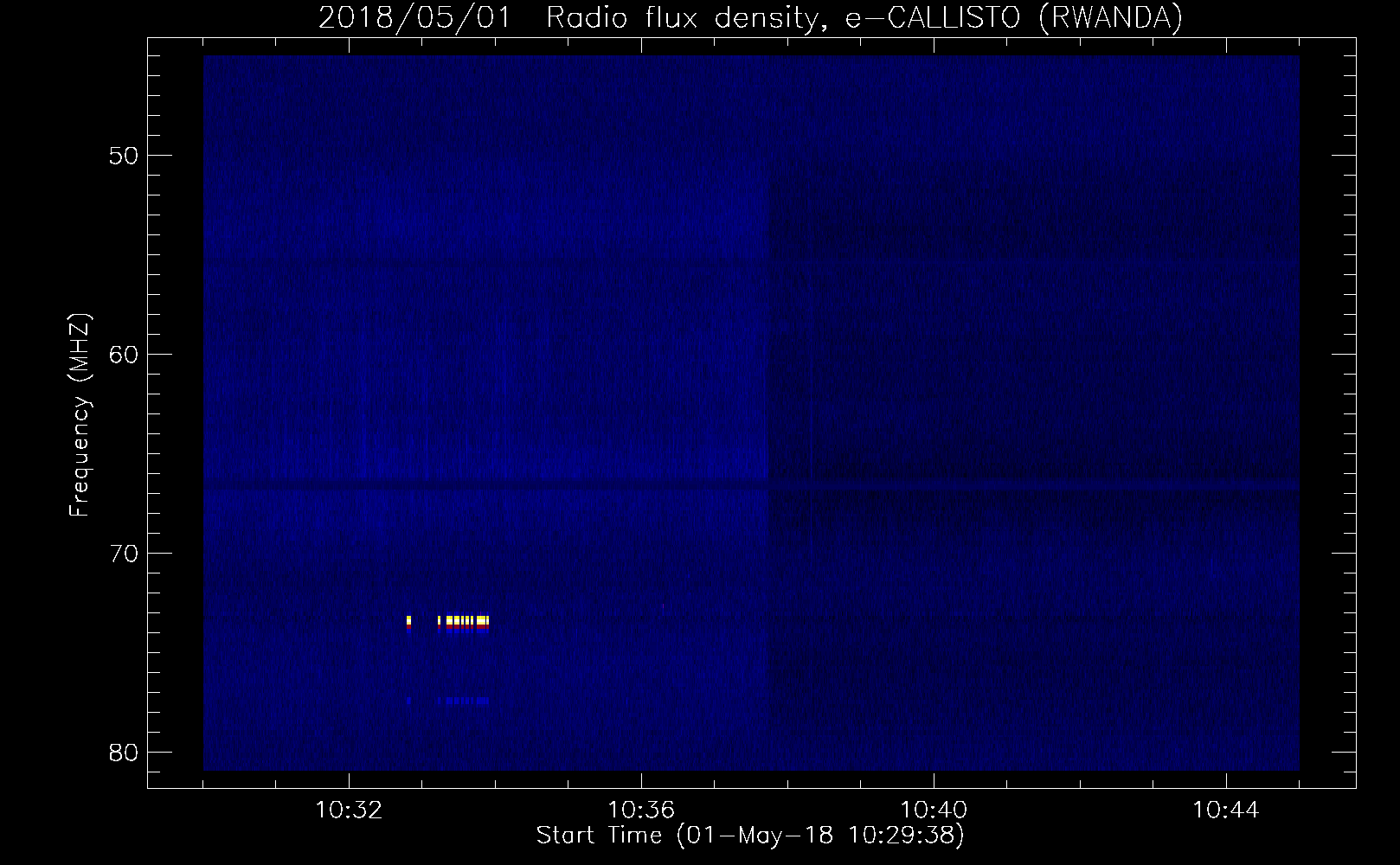Click the 10:32 time tick label
The width and height of the screenshot is (1400, 865).
point(349,811)
